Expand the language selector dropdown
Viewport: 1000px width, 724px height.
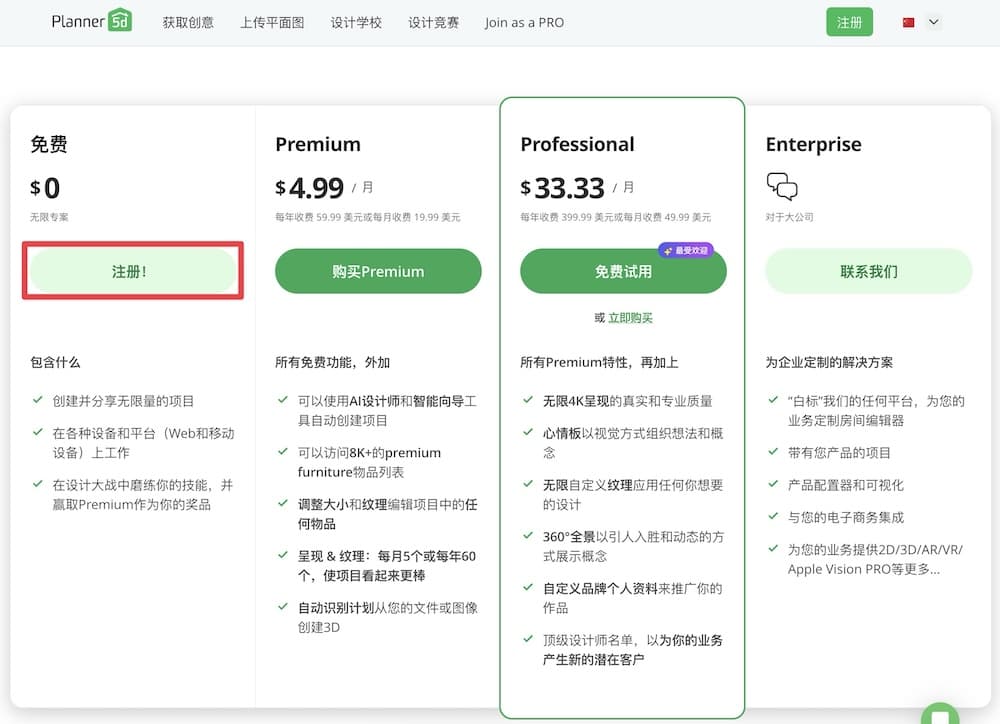(935, 21)
